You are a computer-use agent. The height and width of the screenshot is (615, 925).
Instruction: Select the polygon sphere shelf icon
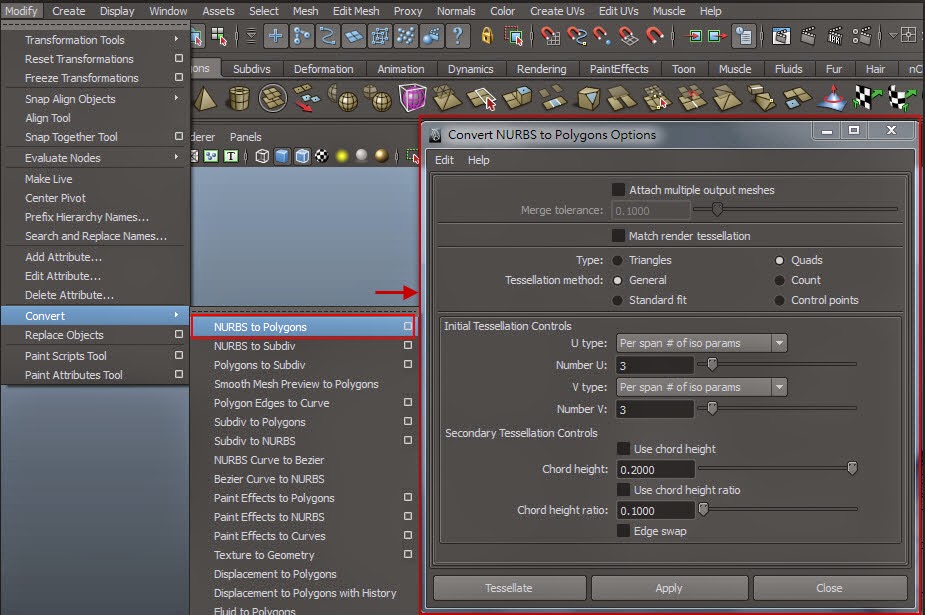tap(346, 99)
